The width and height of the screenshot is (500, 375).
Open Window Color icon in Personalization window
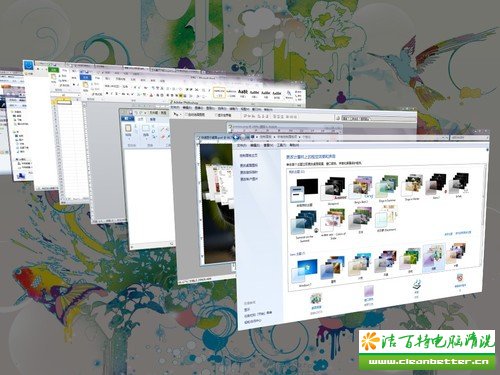(368, 292)
